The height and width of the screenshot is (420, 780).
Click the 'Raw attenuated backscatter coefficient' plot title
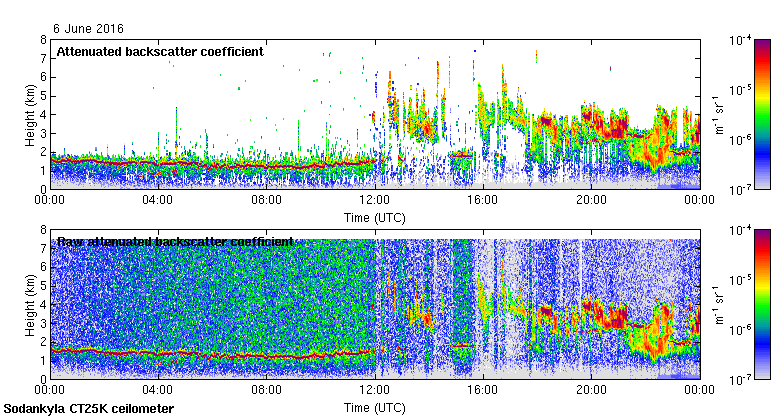(176, 242)
